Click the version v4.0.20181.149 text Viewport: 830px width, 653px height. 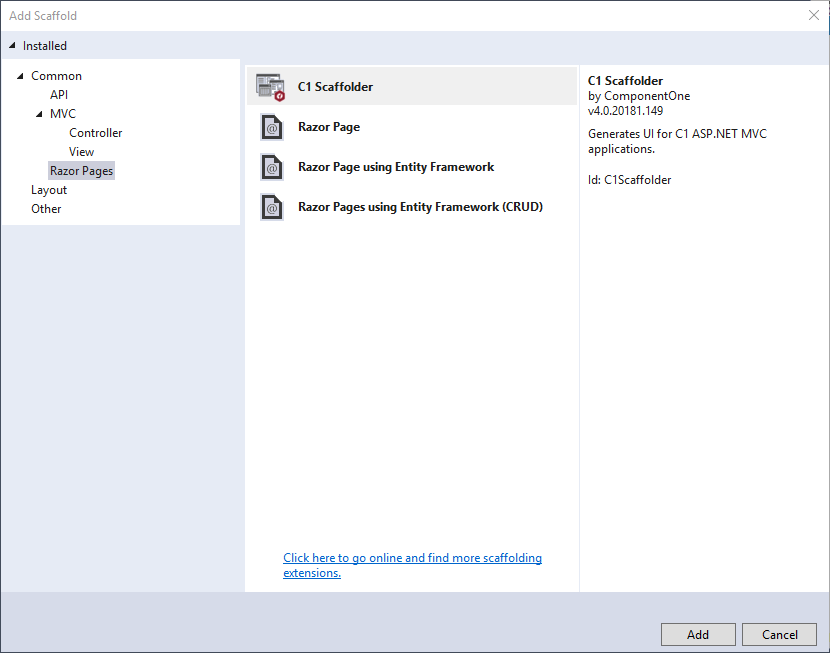[625, 111]
